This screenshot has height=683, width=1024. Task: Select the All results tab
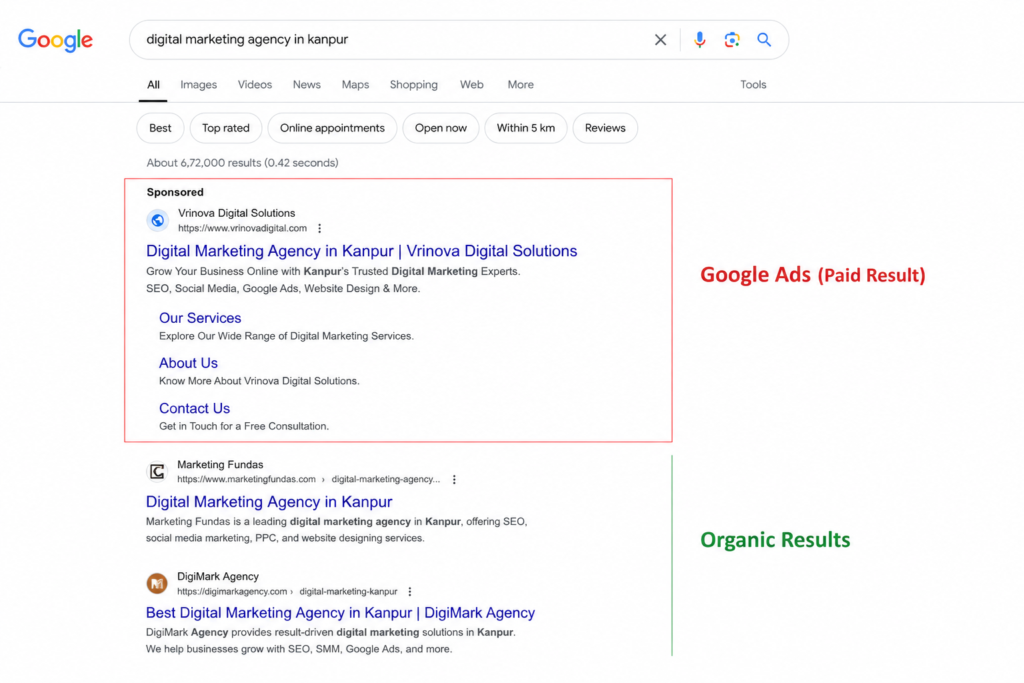tap(153, 85)
